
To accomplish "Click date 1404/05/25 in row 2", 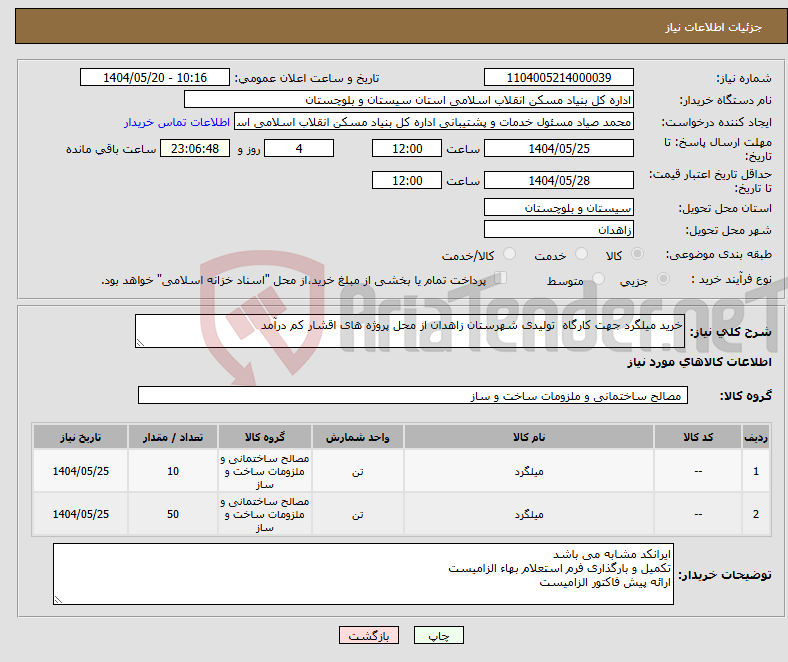I will [x=80, y=514].
